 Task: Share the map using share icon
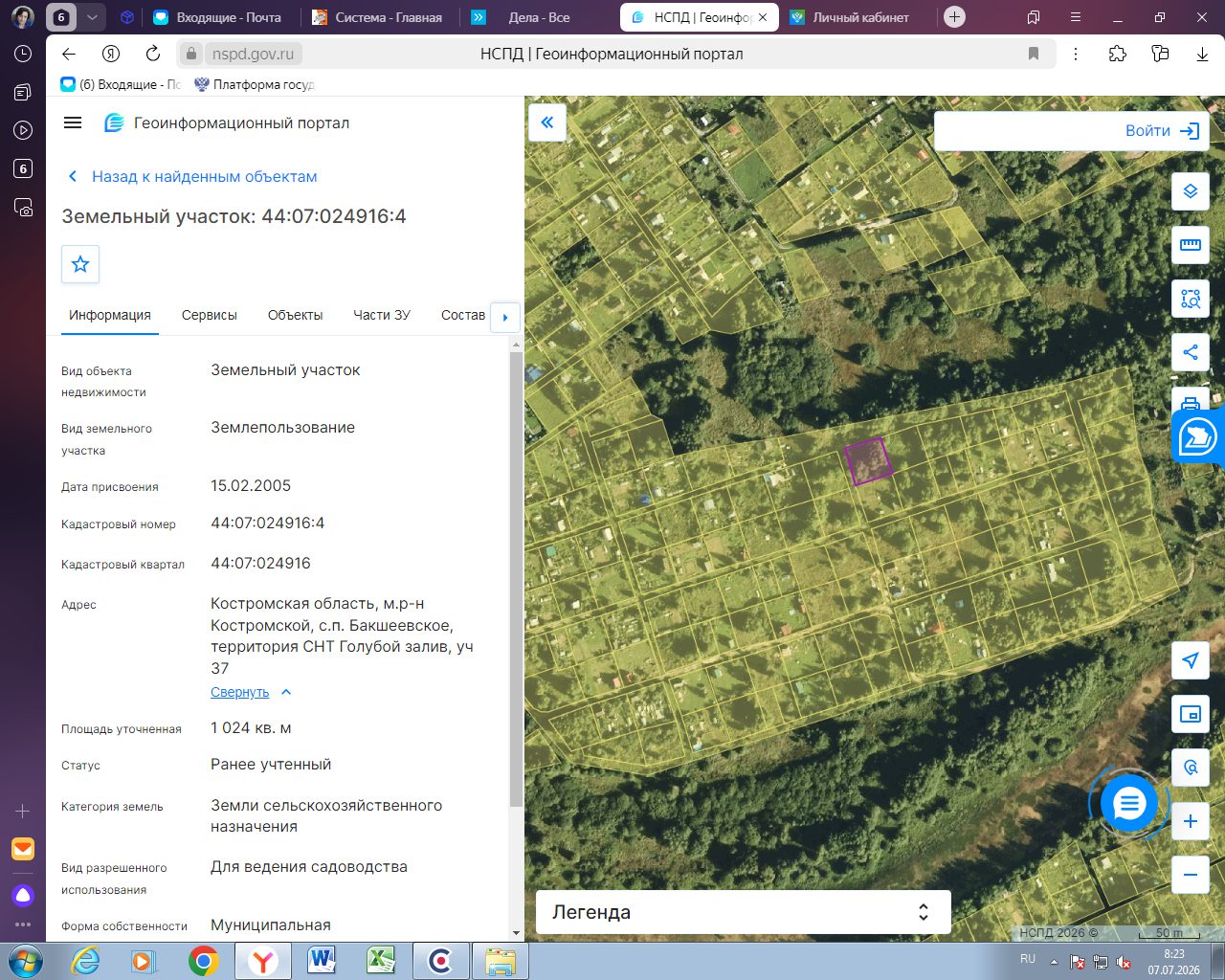pos(1191,352)
